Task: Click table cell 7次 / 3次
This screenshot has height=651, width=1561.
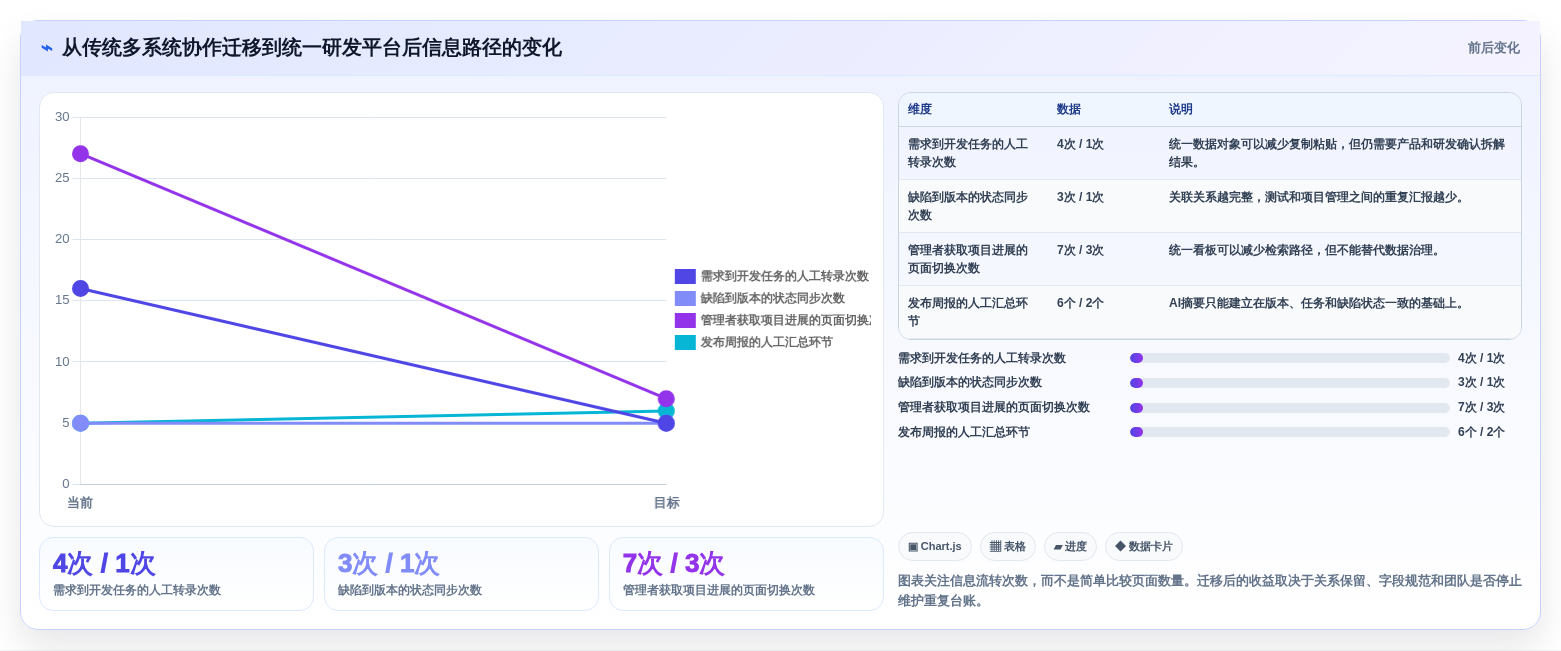Action: pyautogui.click(x=1080, y=250)
